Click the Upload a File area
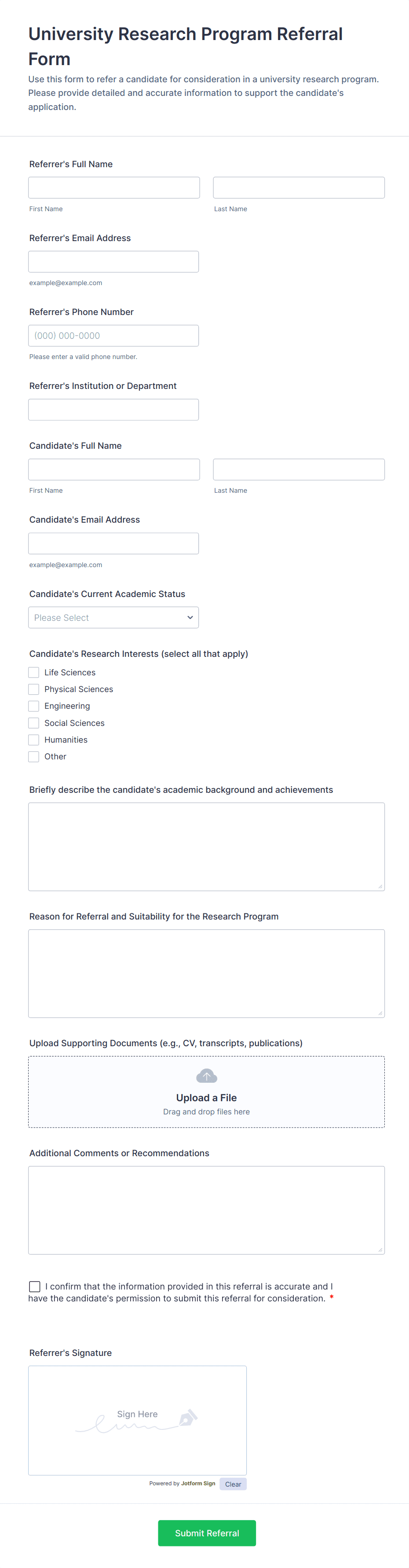409x1568 pixels. (206, 1098)
